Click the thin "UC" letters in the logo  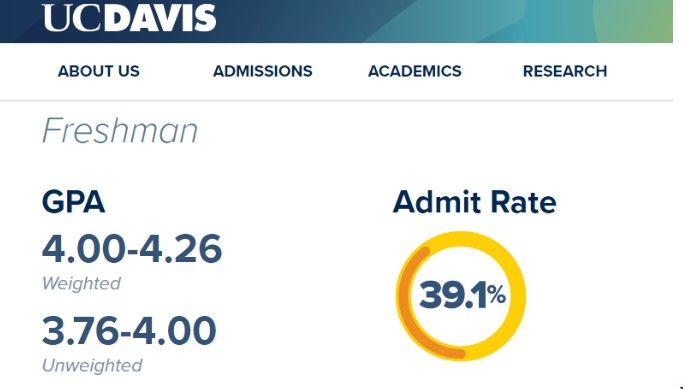[73, 18]
